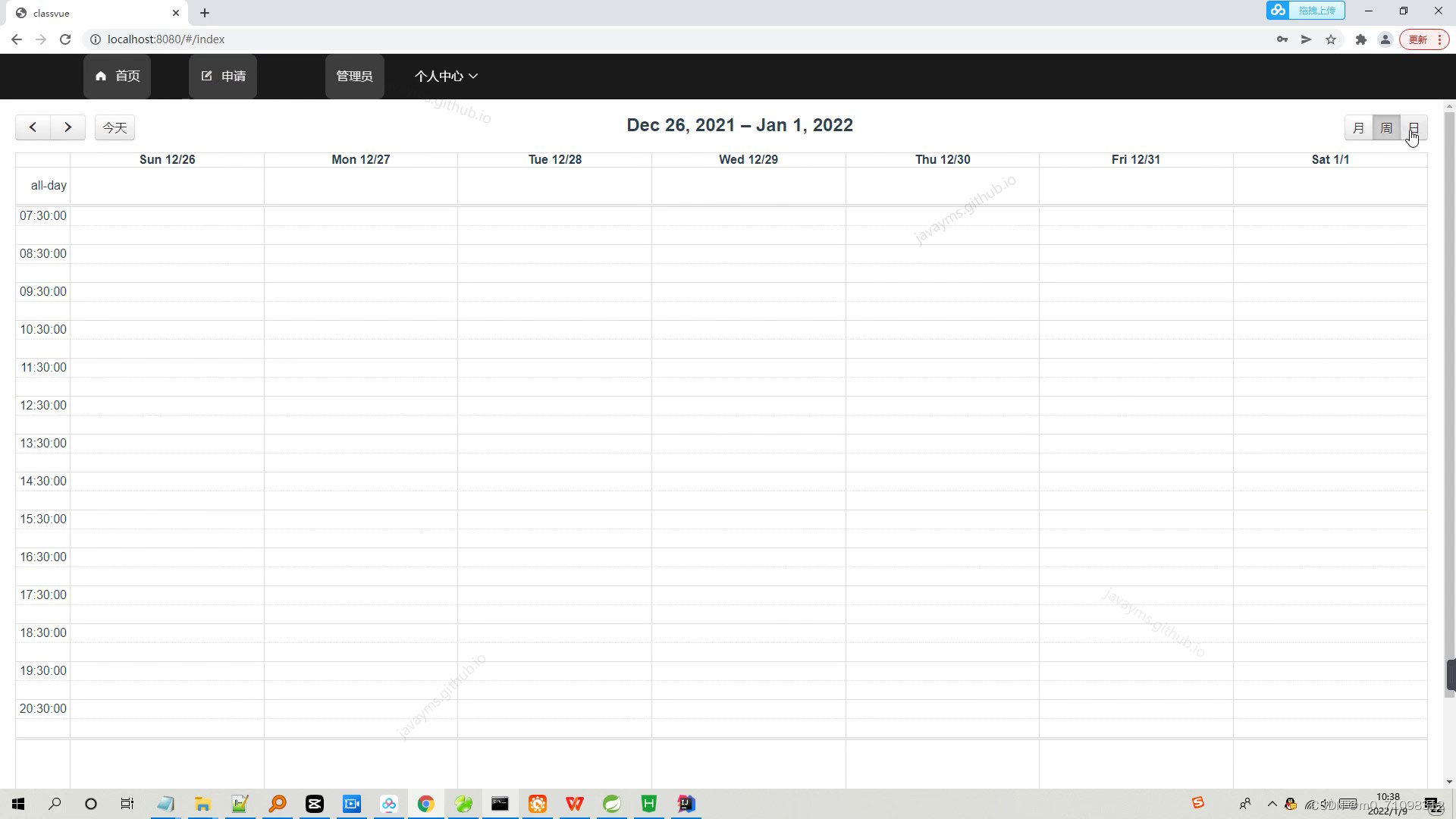1456x819 pixels.
Task: Reload the page
Action: coord(65,39)
